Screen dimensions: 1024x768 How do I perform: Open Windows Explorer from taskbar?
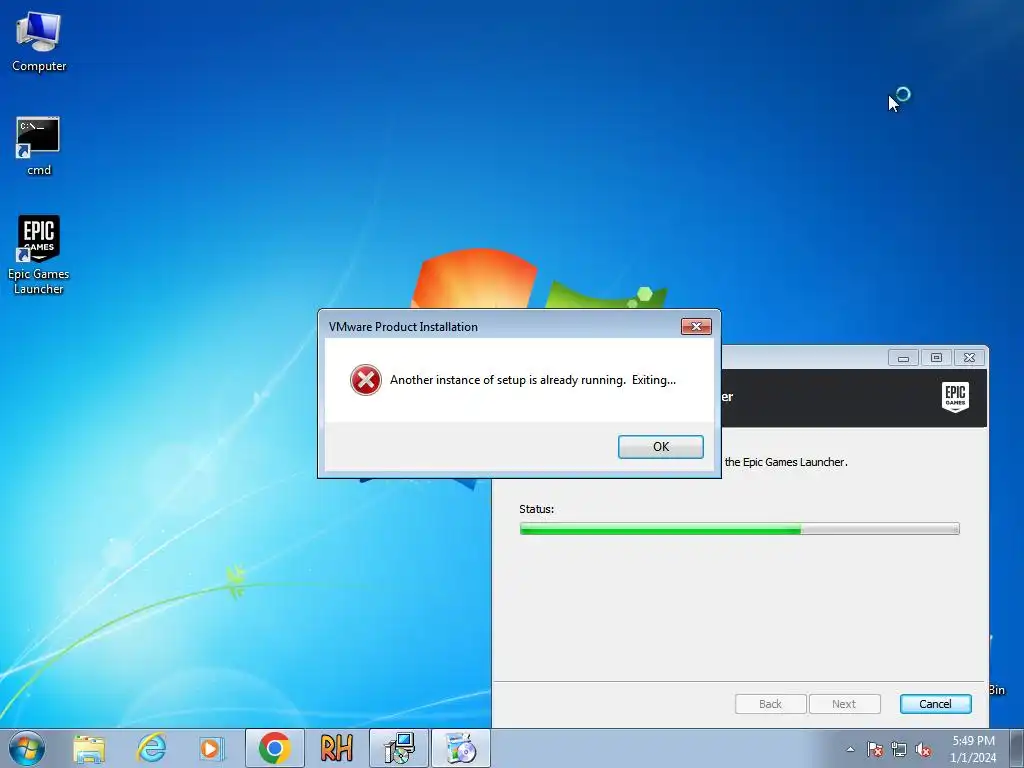pos(89,748)
